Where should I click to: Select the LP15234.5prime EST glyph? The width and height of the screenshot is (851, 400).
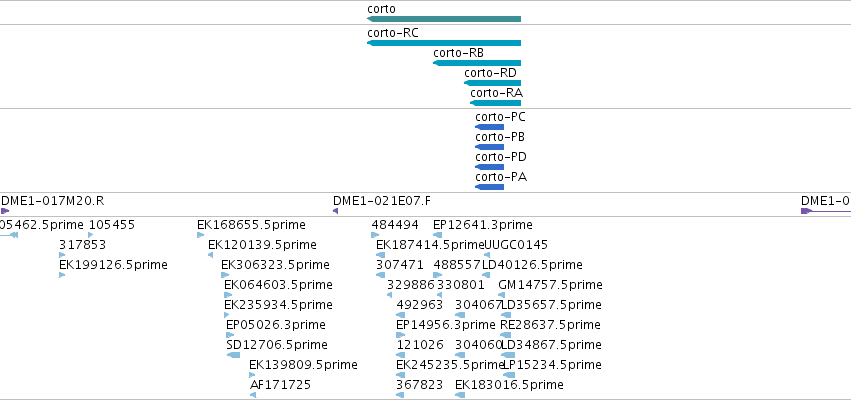coord(509,375)
